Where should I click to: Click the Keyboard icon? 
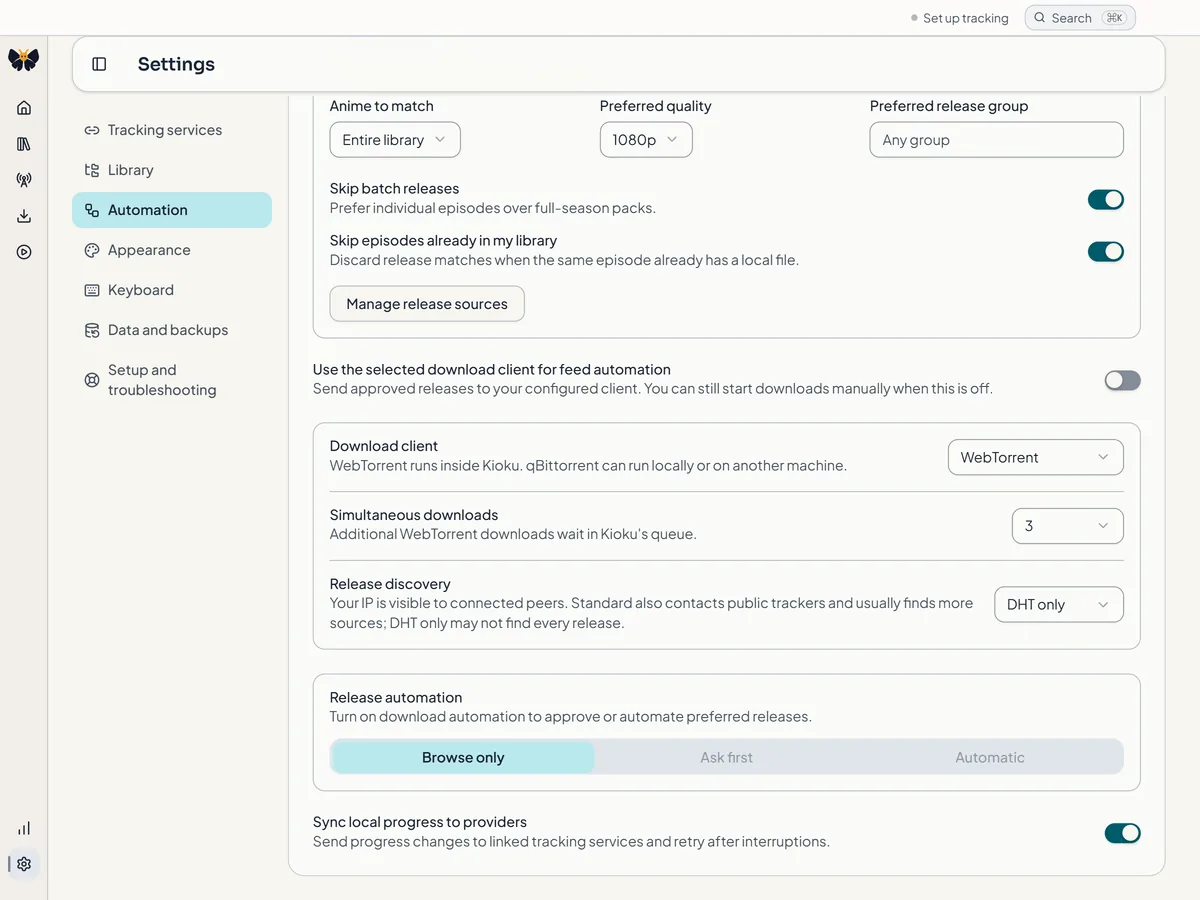pos(92,290)
